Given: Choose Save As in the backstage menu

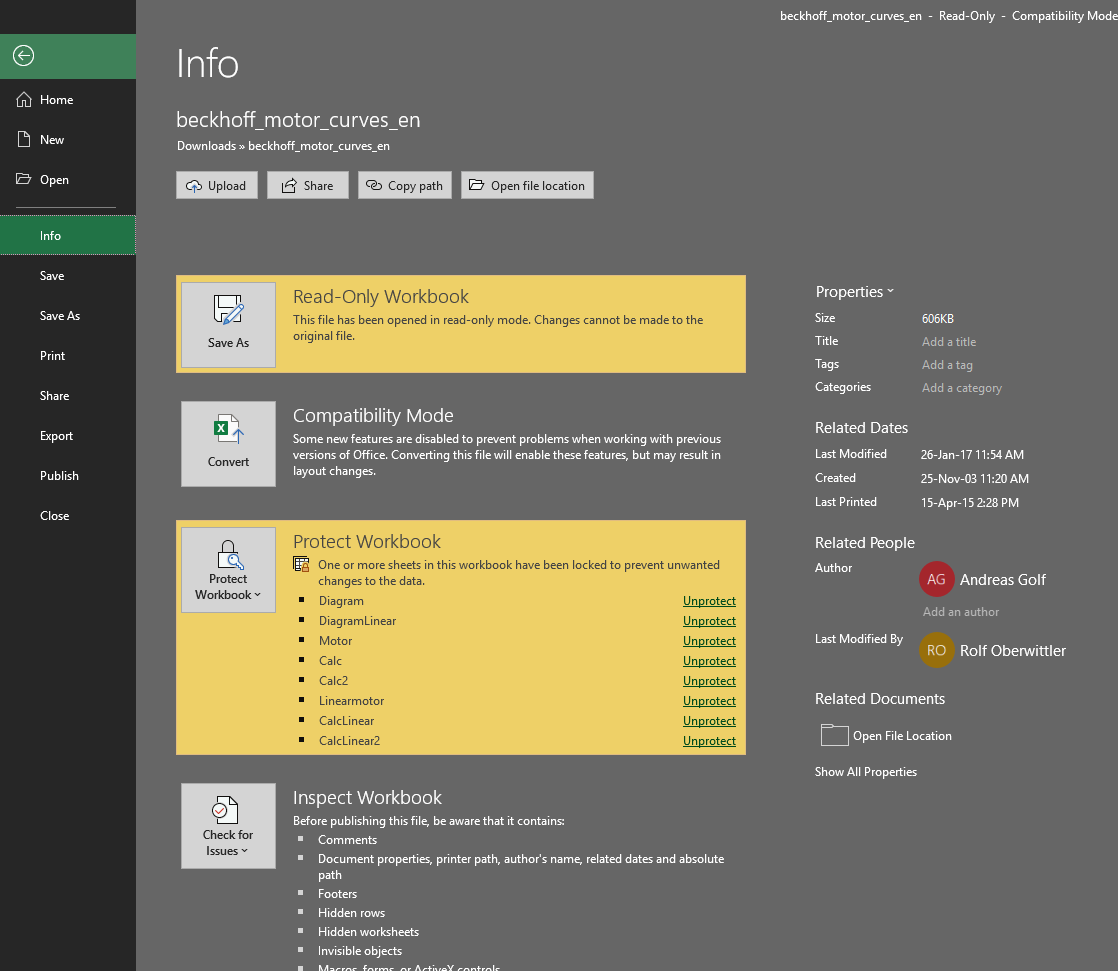Looking at the screenshot, I should pos(68,315).
